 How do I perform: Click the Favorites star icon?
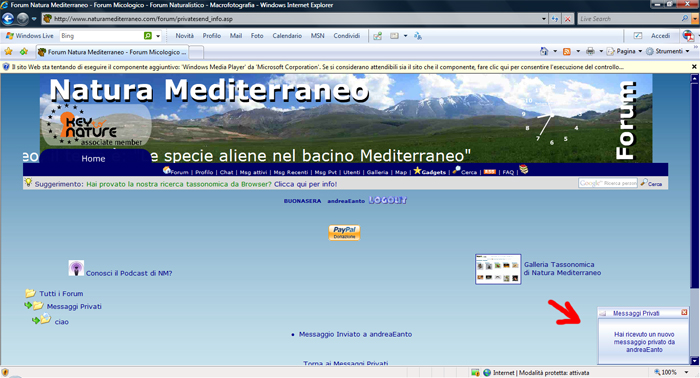[8, 52]
